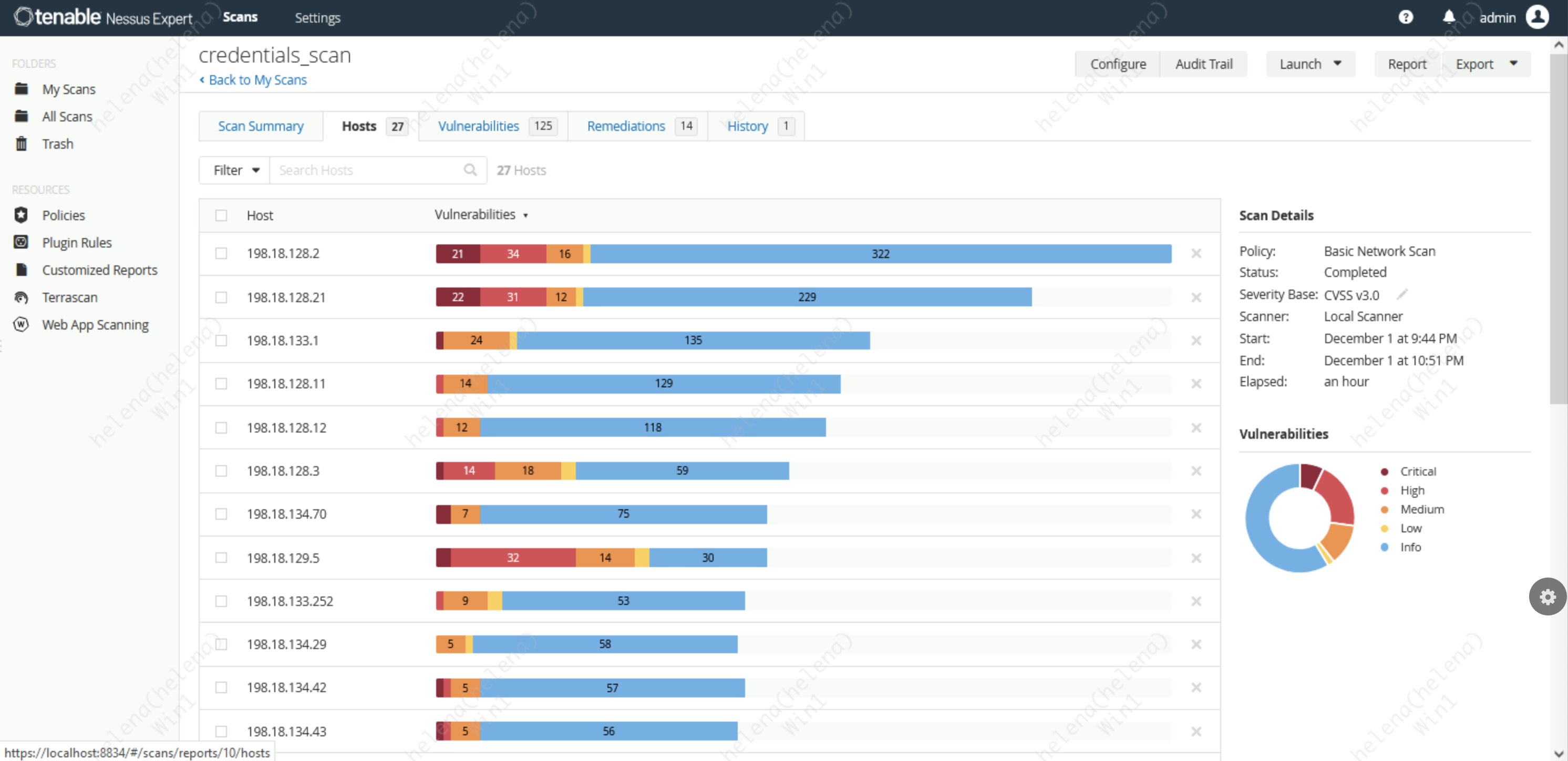Toggle the select-all hosts checkbox
The width and height of the screenshot is (1568, 761).
coord(221,215)
